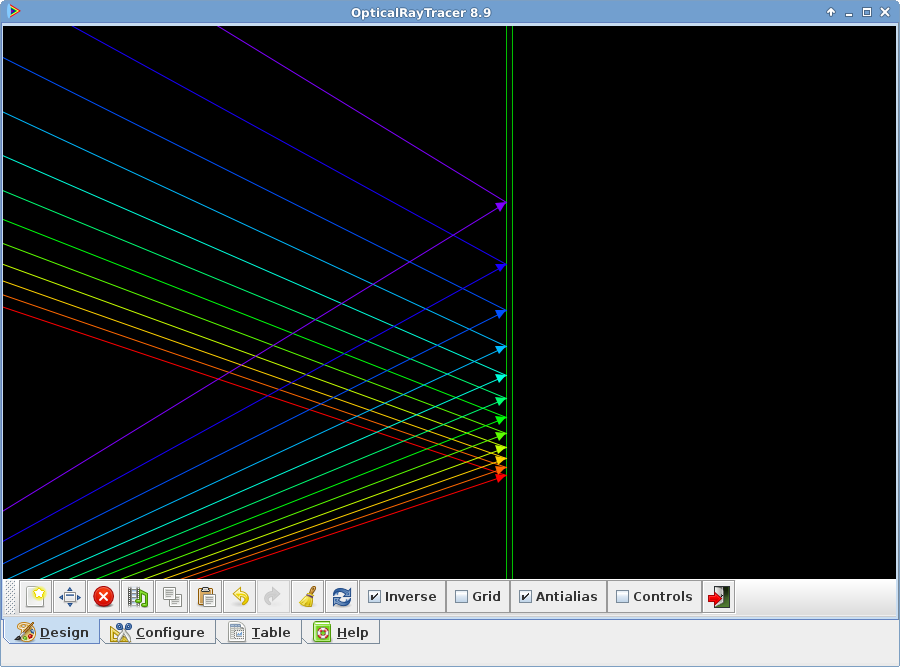Turn off Antialias rendering
This screenshot has height=667, width=900.
pos(525,596)
